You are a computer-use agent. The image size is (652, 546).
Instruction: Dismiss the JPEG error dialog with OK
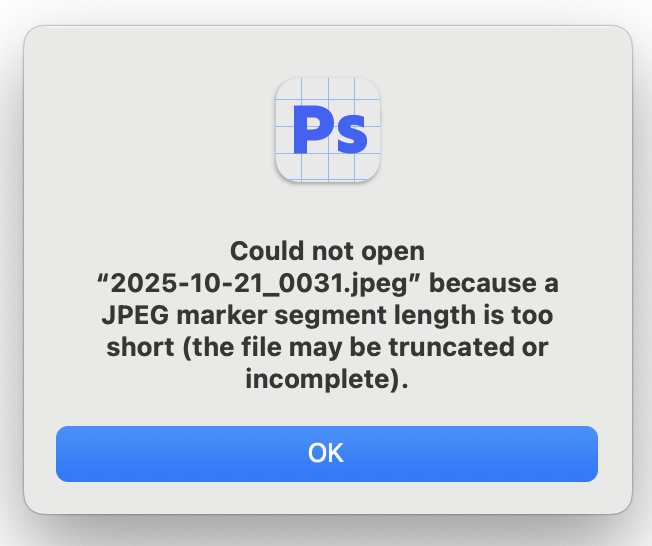(x=326, y=453)
